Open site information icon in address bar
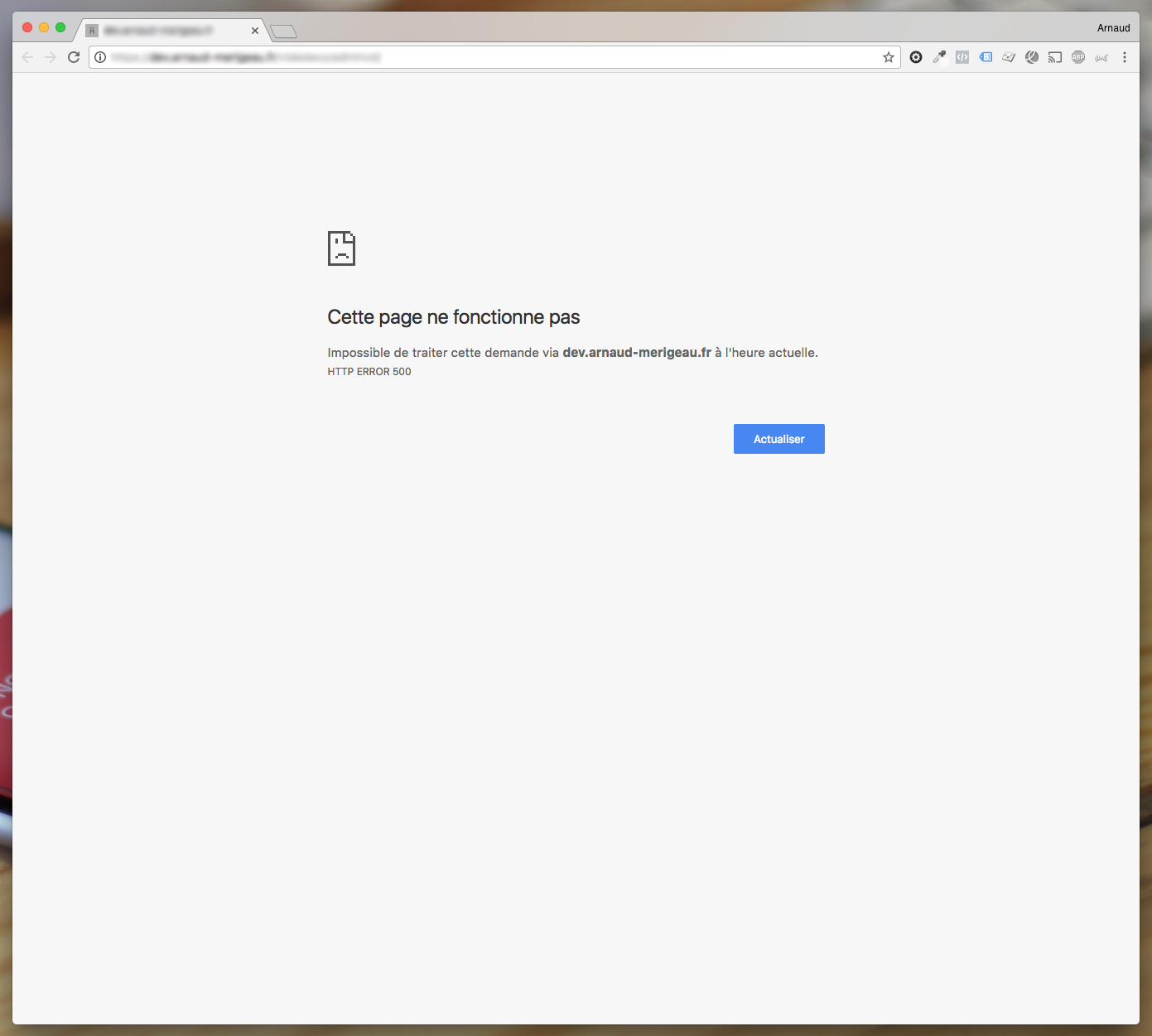Viewport: 1152px width, 1036px height. (100, 57)
